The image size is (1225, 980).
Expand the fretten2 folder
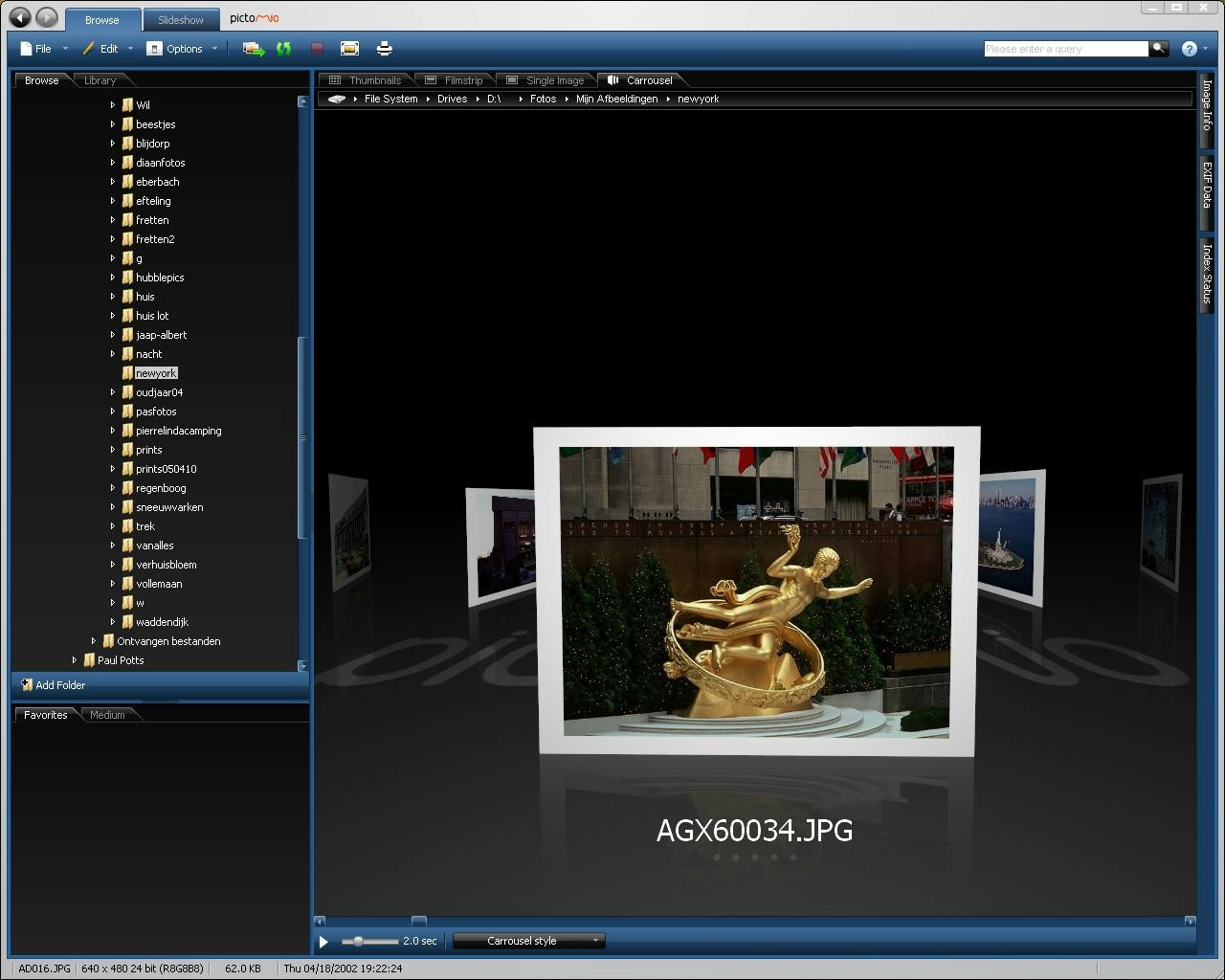pyautogui.click(x=112, y=239)
